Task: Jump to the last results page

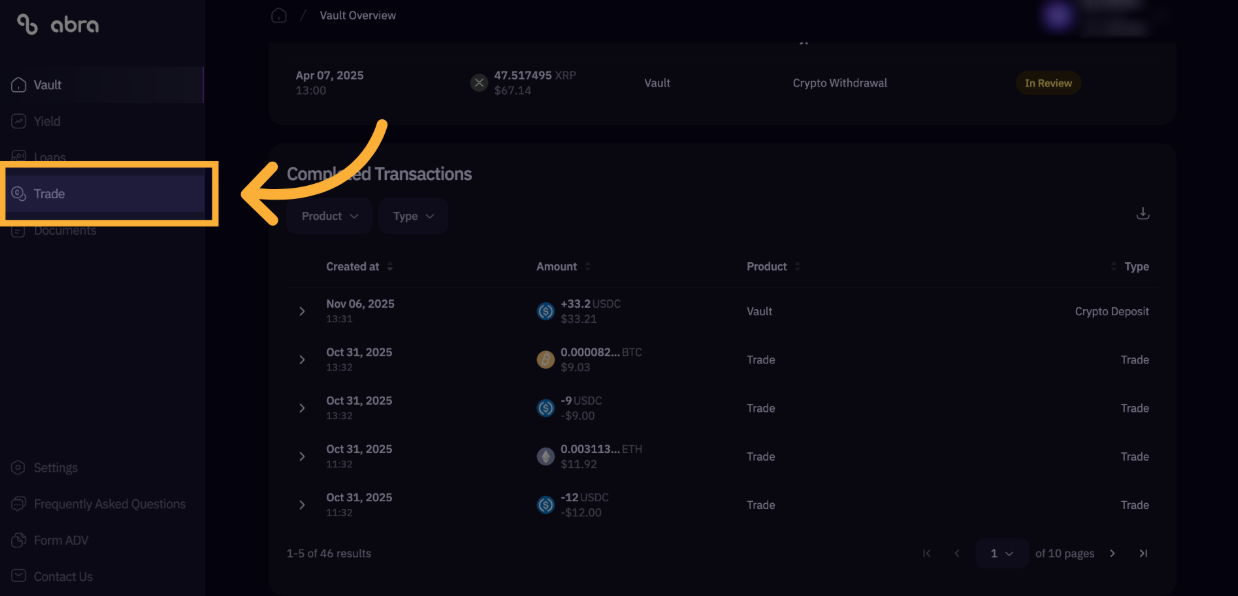Action: tap(1143, 553)
